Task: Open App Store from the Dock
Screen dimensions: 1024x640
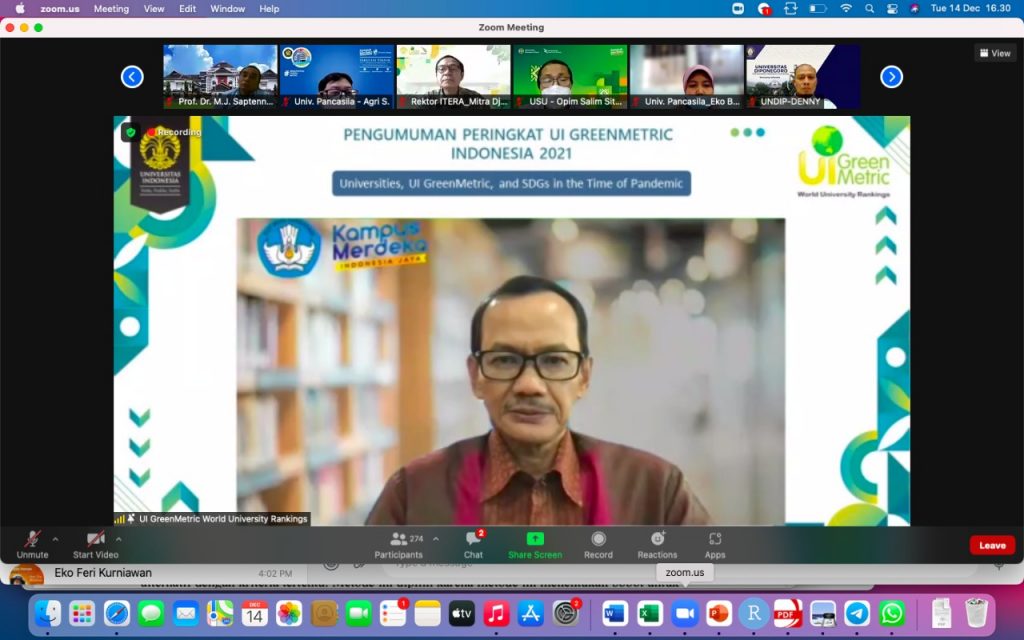Action: pos(530,613)
